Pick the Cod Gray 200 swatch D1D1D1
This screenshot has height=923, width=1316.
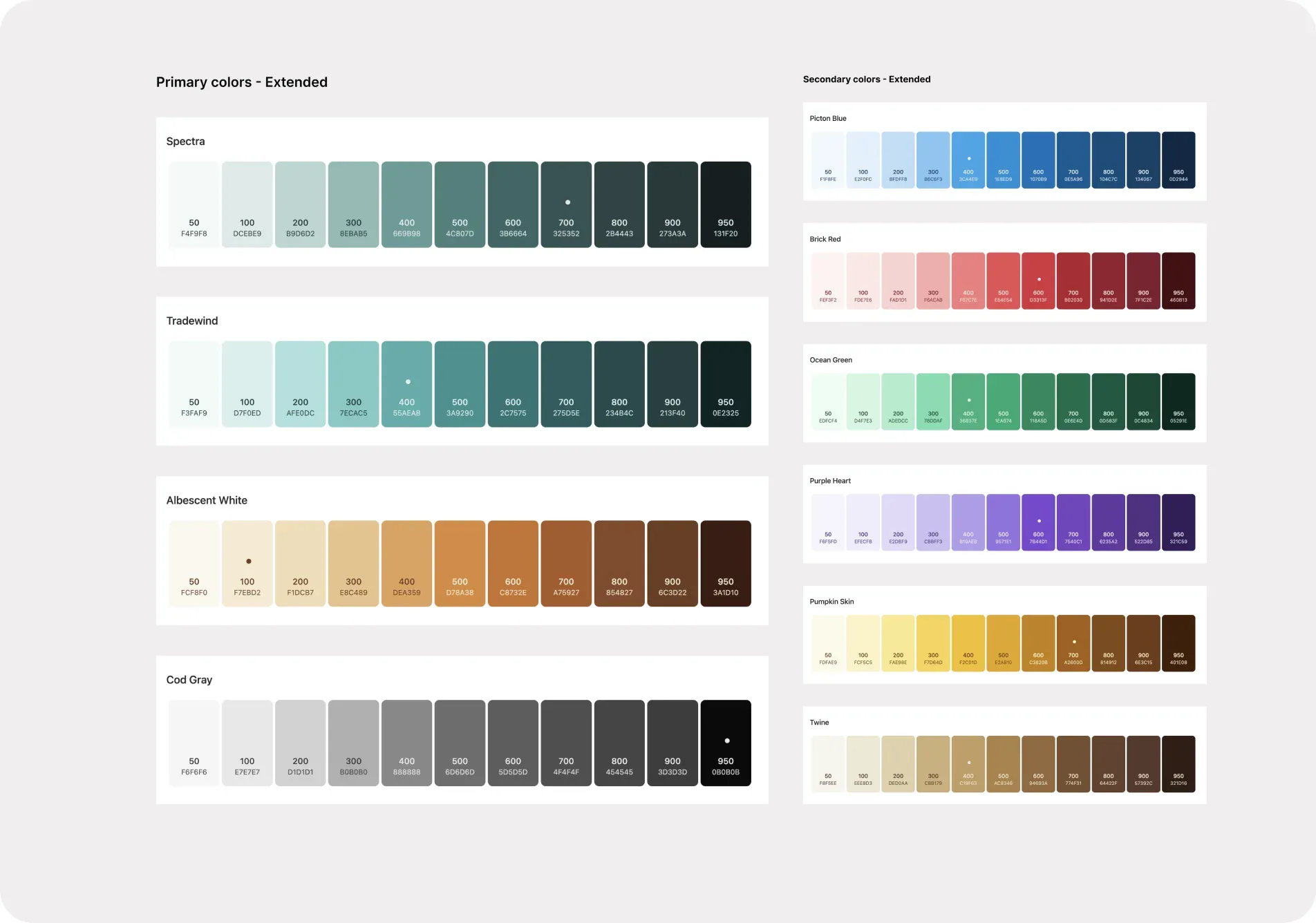[x=300, y=743]
